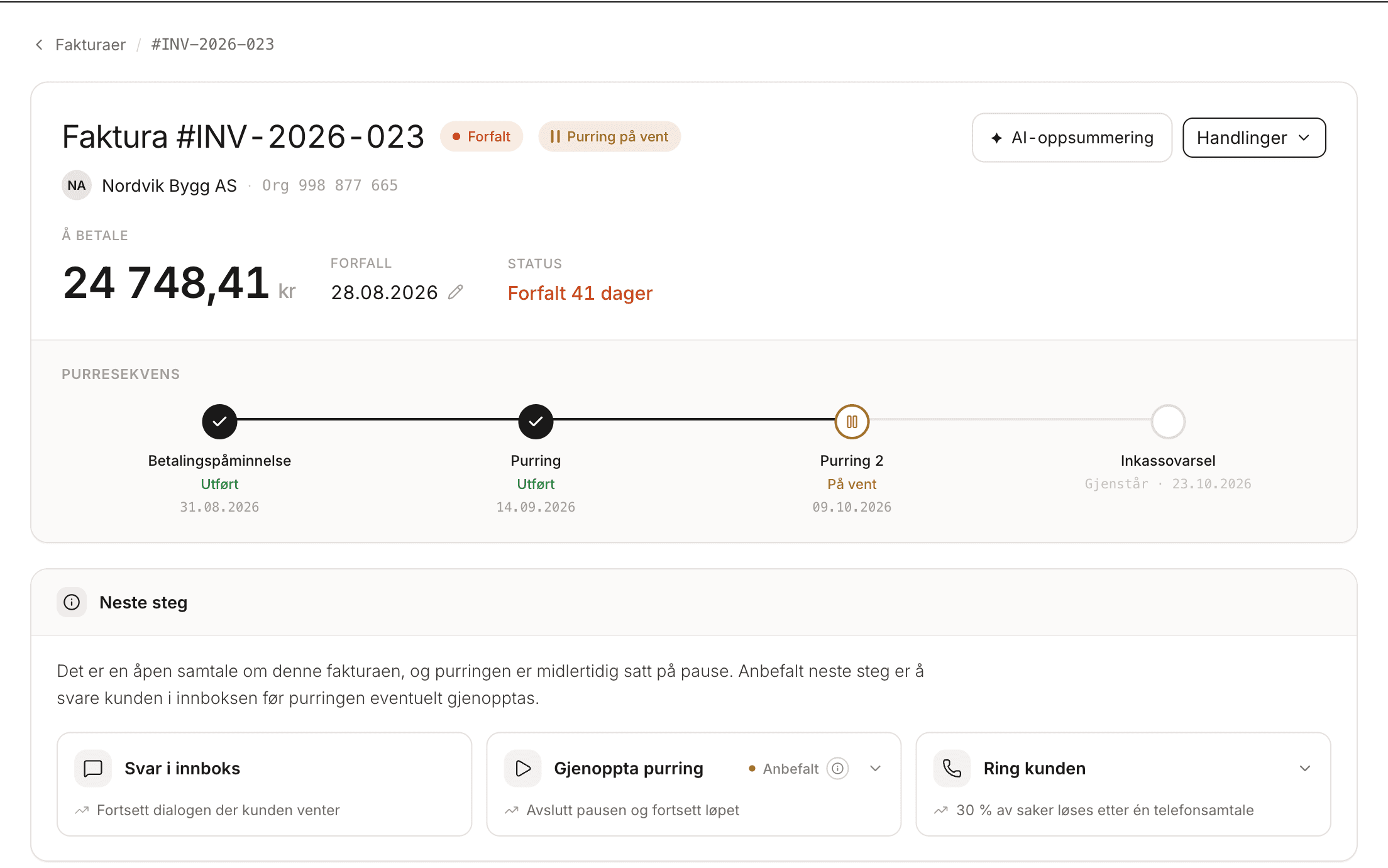Viewport: 1388px width, 868px height.
Task: Click the date 14.09.2026 under Purring
Action: tap(536, 507)
